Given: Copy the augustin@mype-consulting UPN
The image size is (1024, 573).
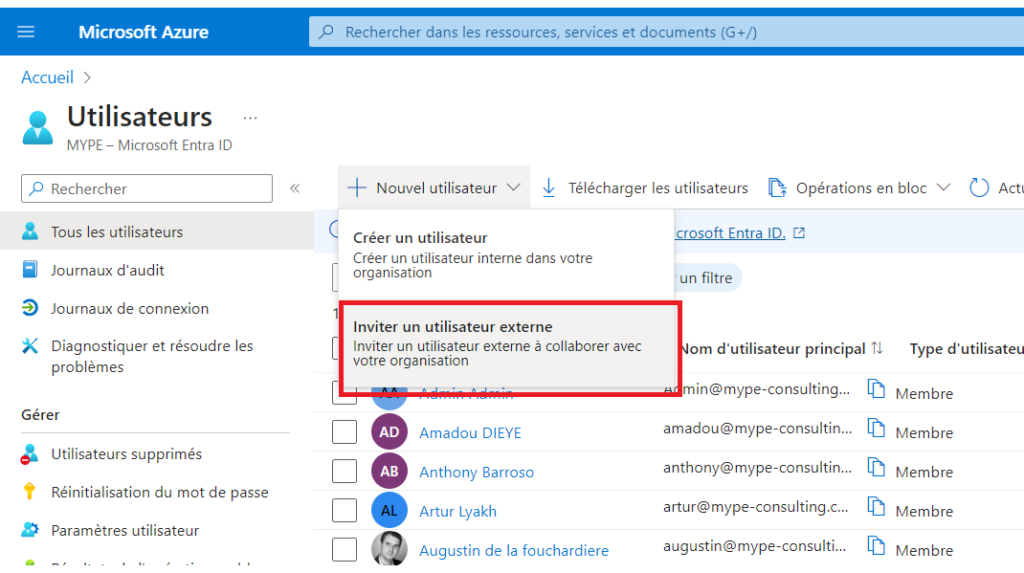Looking at the screenshot, I should (876, 546).
